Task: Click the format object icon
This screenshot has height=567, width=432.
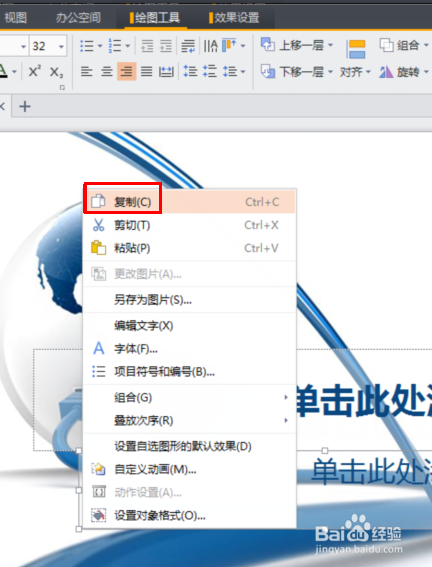Action: point(98,515)
